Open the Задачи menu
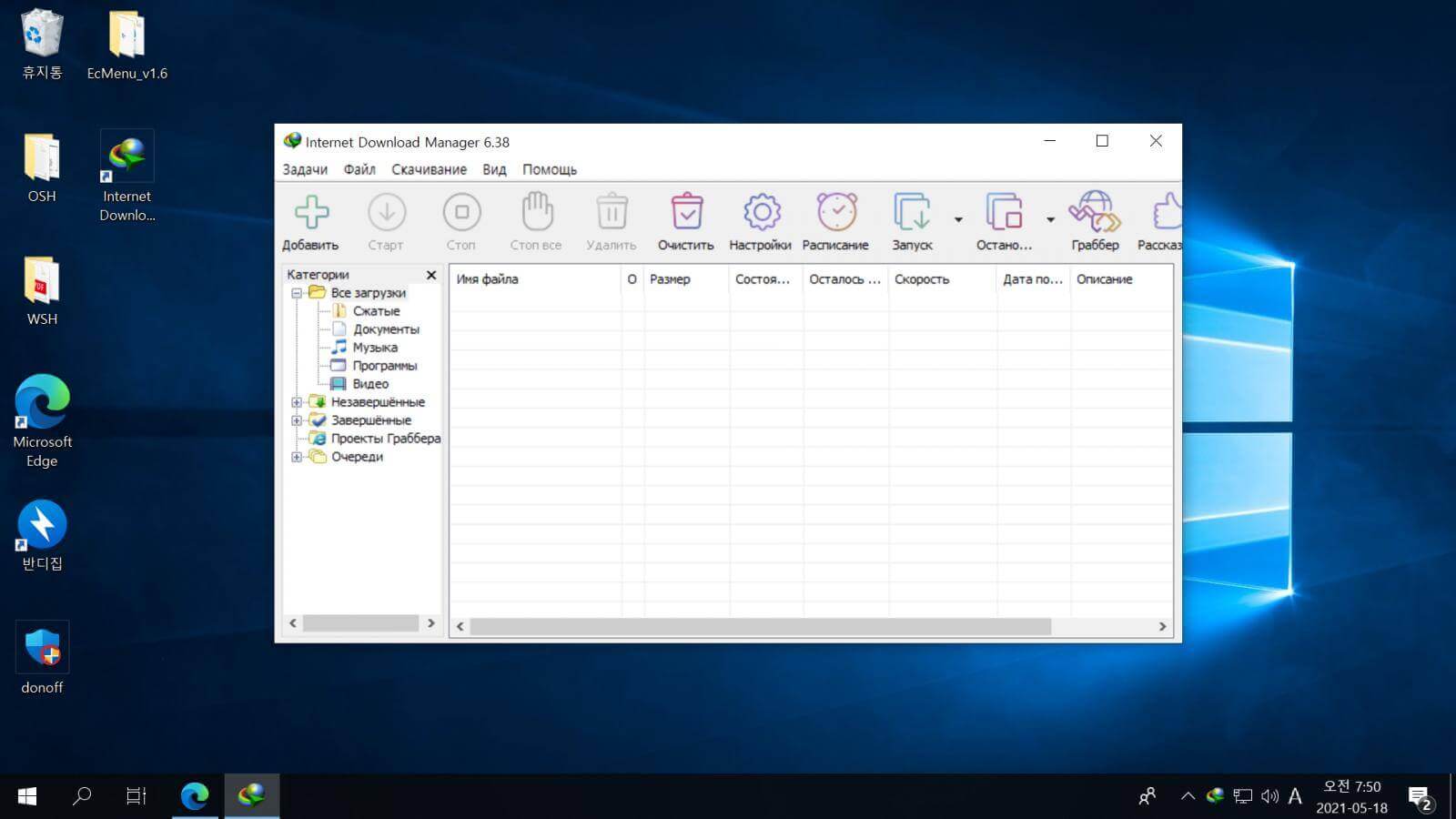Viewport: 1456px width, 819px height. (x=305, y=169)
